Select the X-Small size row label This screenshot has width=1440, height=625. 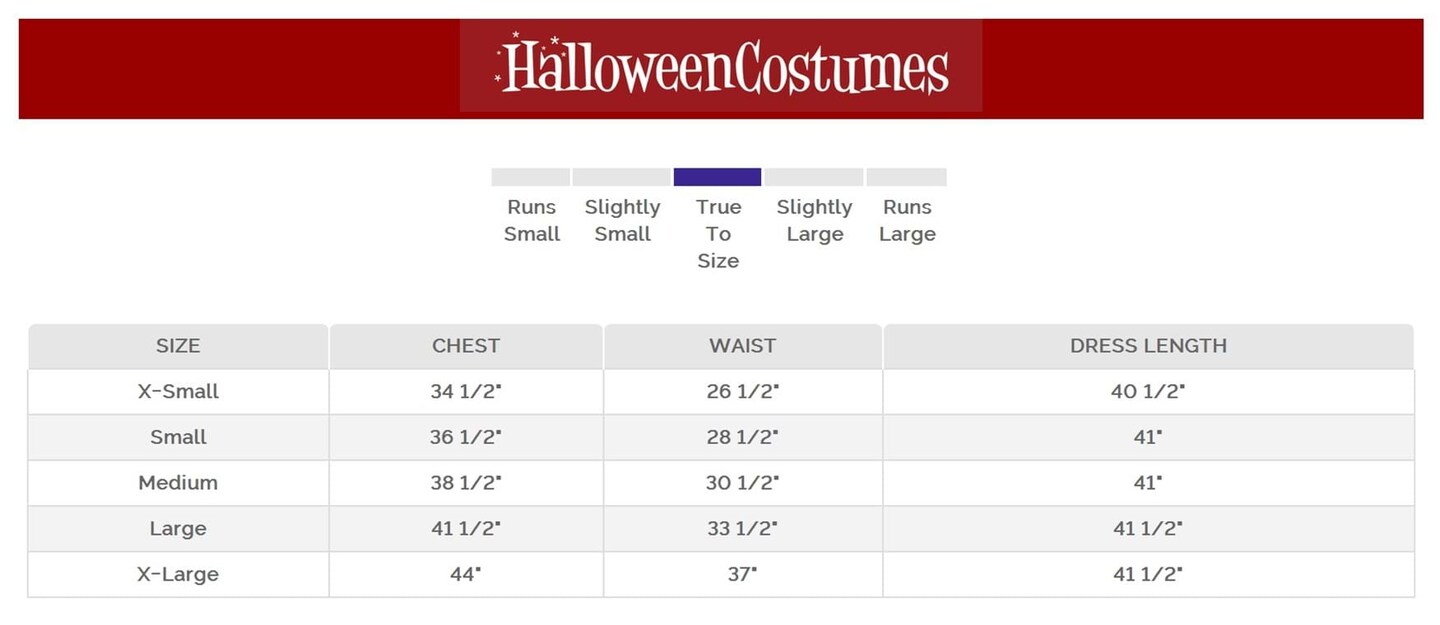tap(178, 392)
